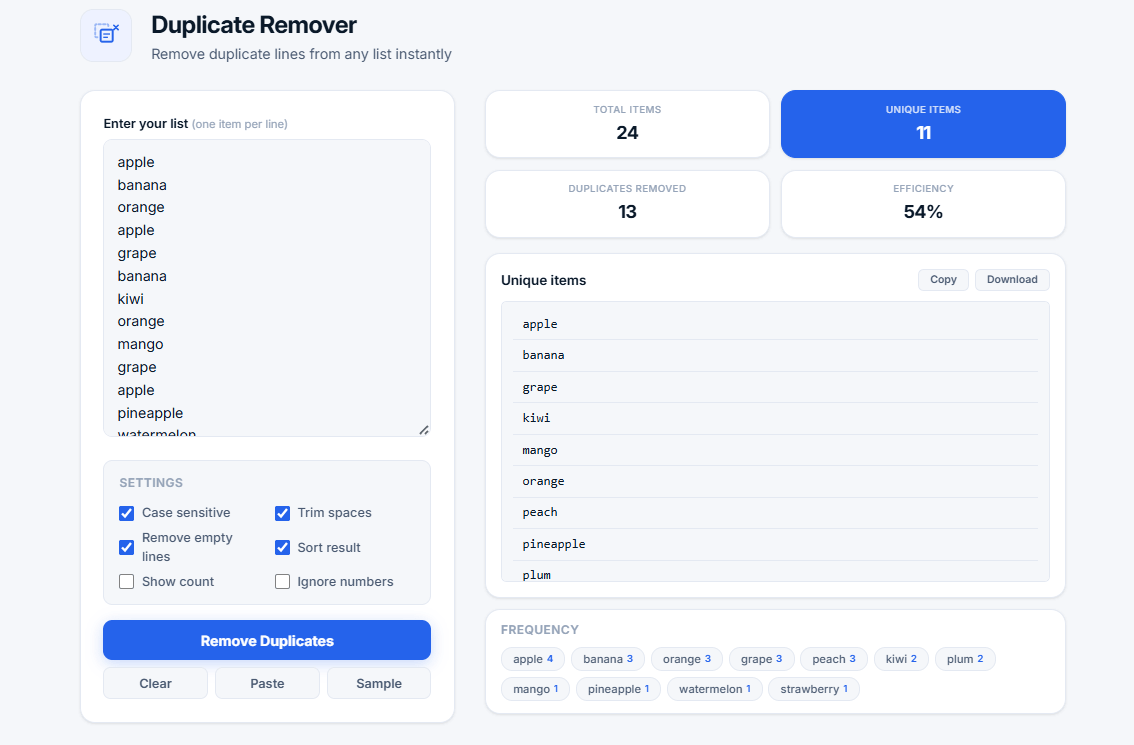The width and height of the screenshot is (1134, 745).
Task: Click the SETTINGS section heading
Action: pyautogui.click(x=151, y=482)
